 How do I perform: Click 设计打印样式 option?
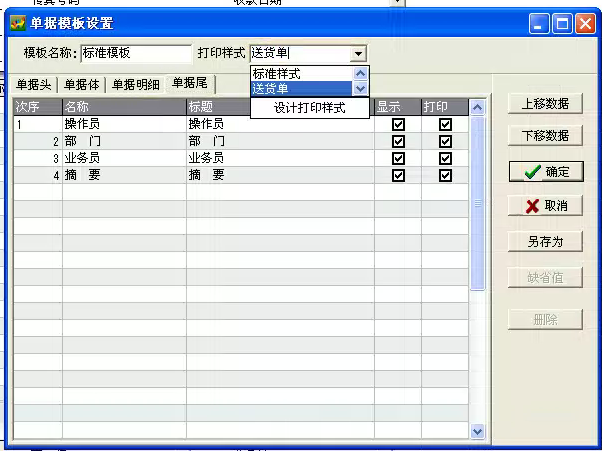310,108
